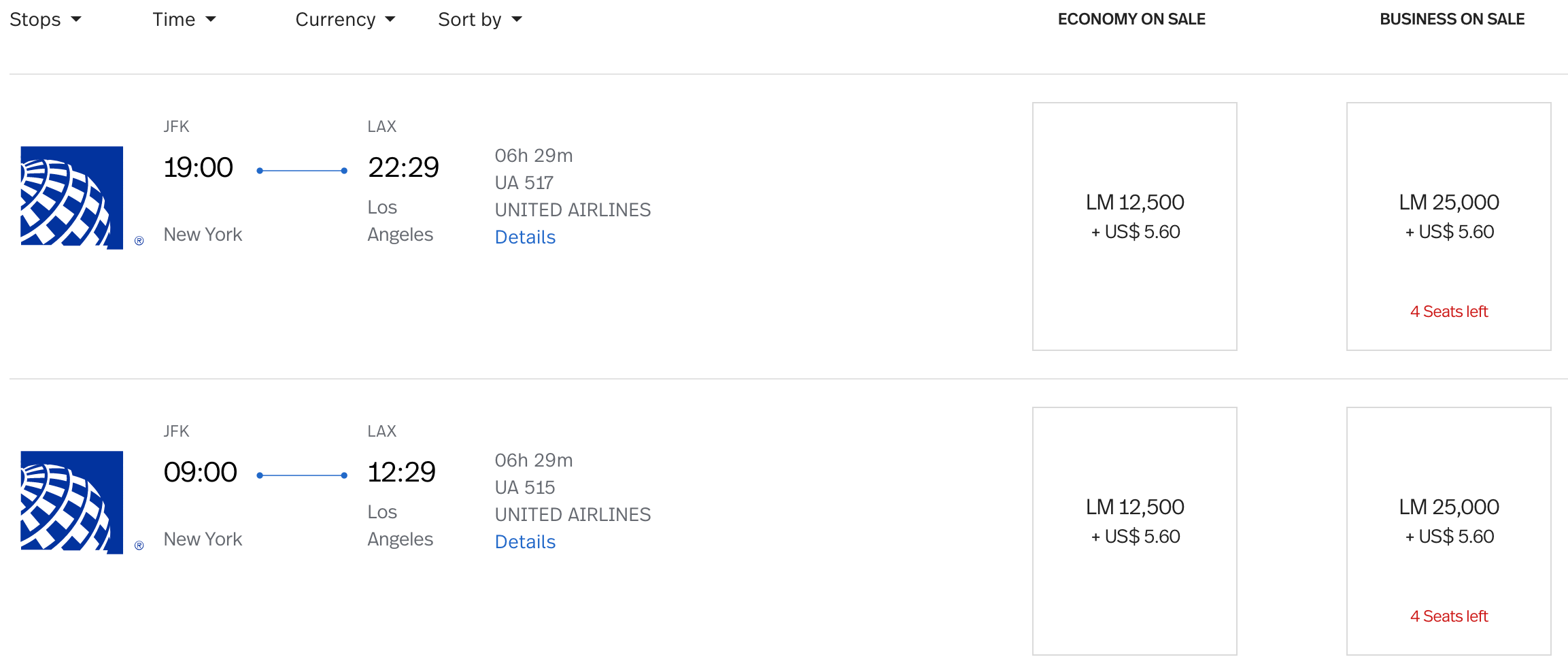Select business fare LM 25,000 for UA 517

tap(1449, 226)
